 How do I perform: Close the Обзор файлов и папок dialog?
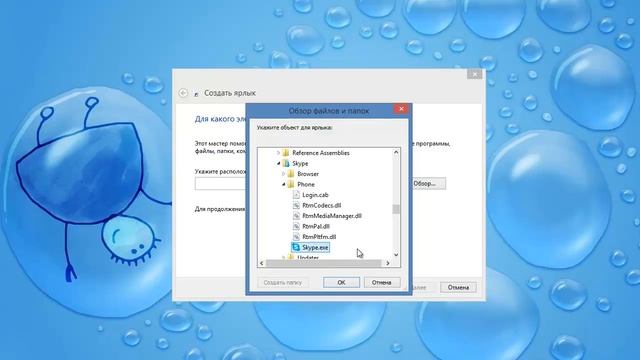pyautogui.click(x=401, y=109)
